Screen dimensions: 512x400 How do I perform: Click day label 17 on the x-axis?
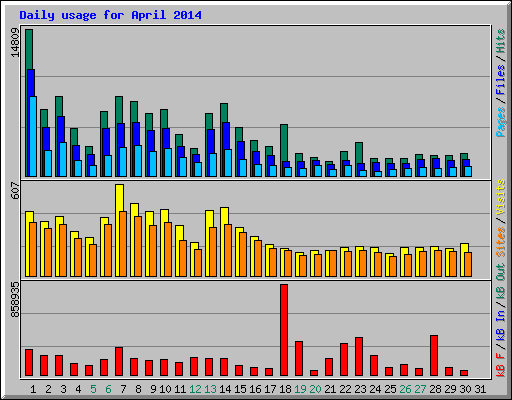(x=270, y=389)
